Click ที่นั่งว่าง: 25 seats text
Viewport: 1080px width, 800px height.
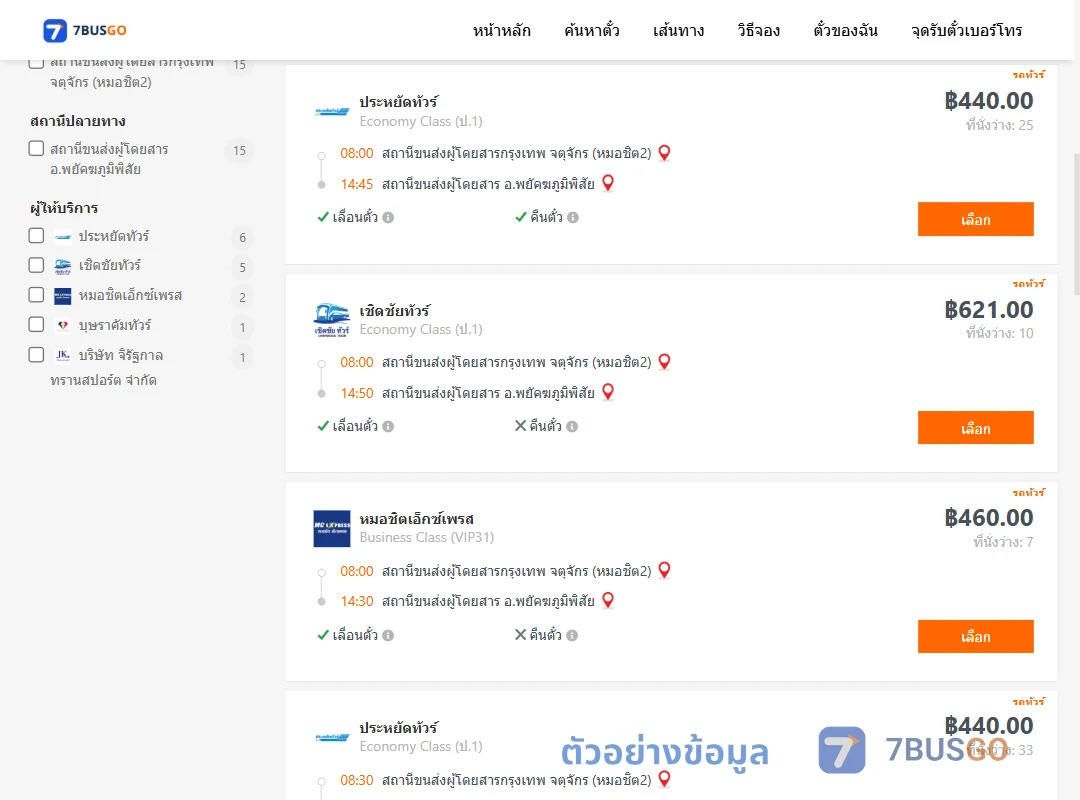(999, 125)
